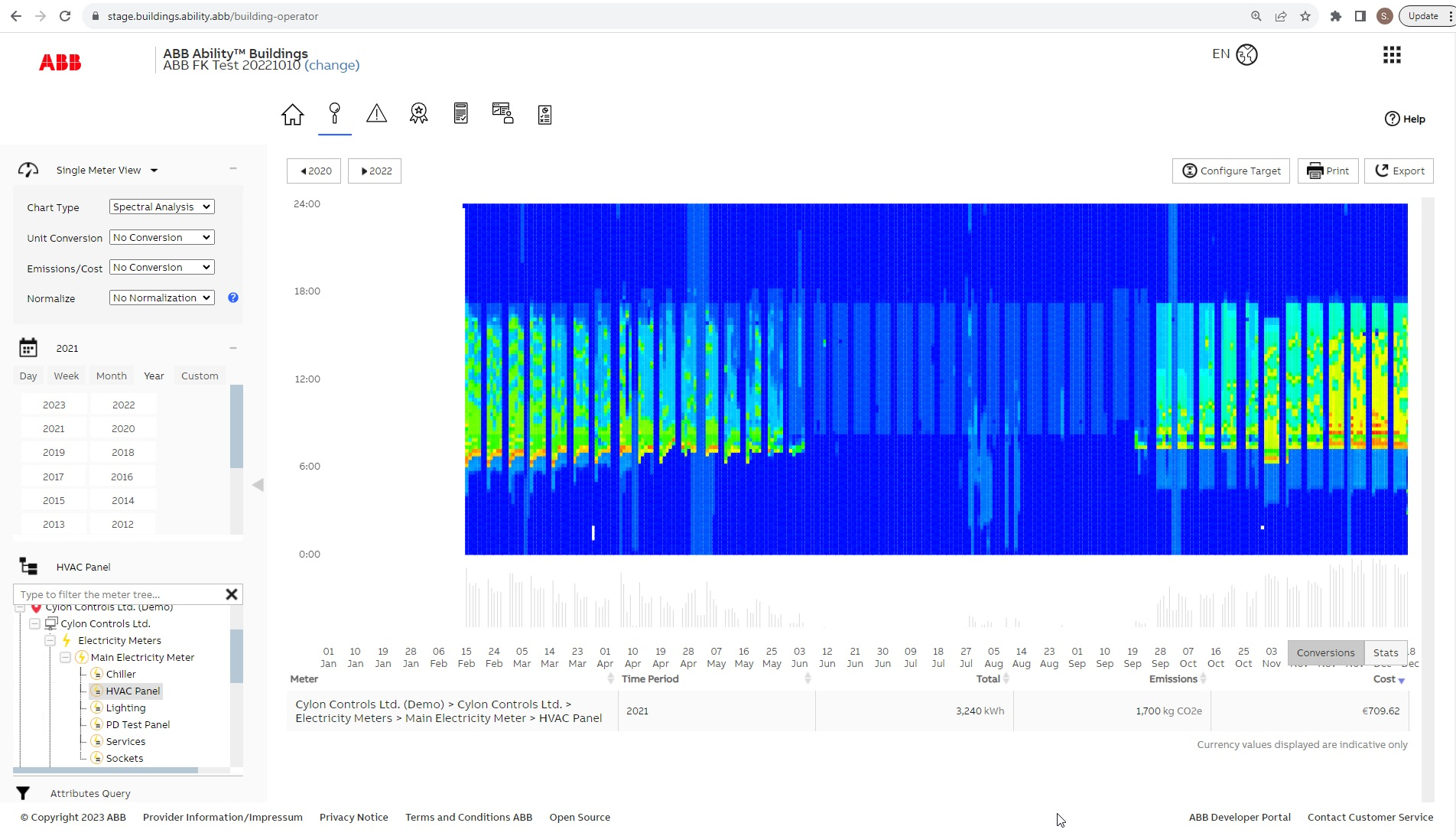Open the awards badge icon

(x=418, y=114)
